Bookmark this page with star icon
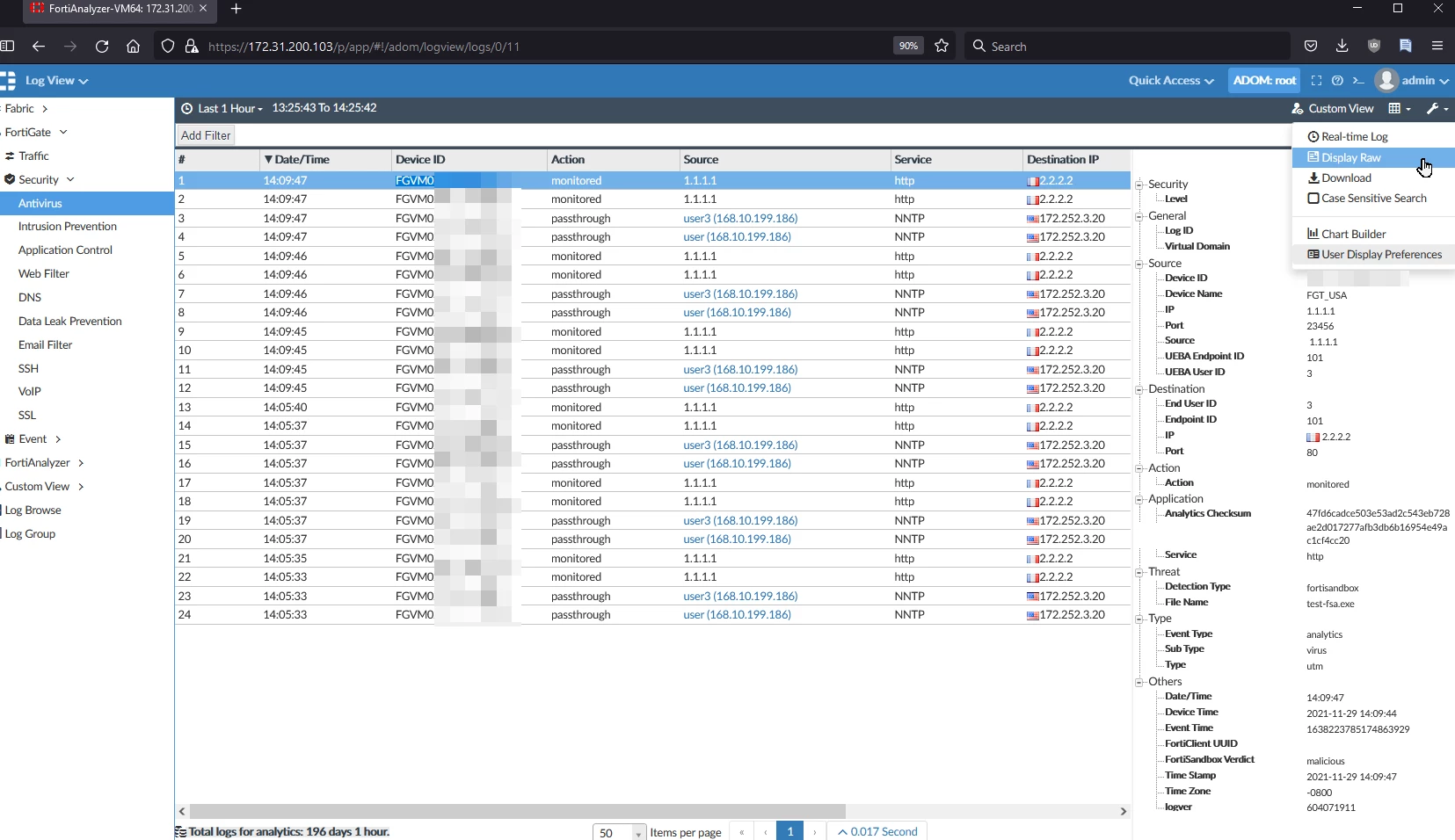The width and height of the screenshot is (1455, 840). pyautogui.click(x=942, y=47)
